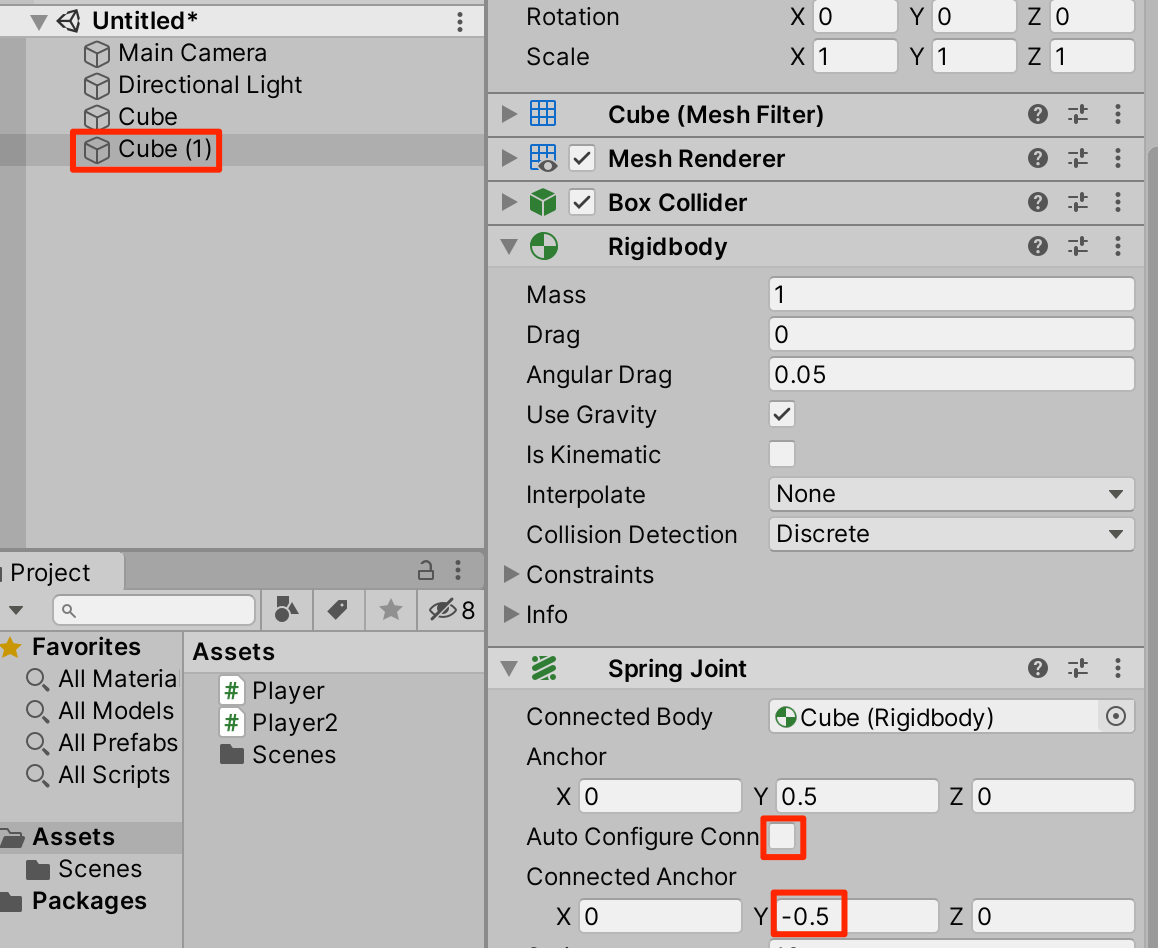The image size is (1158, 948).
Task: Select the Player2 script asset
Action: point(279,723)
